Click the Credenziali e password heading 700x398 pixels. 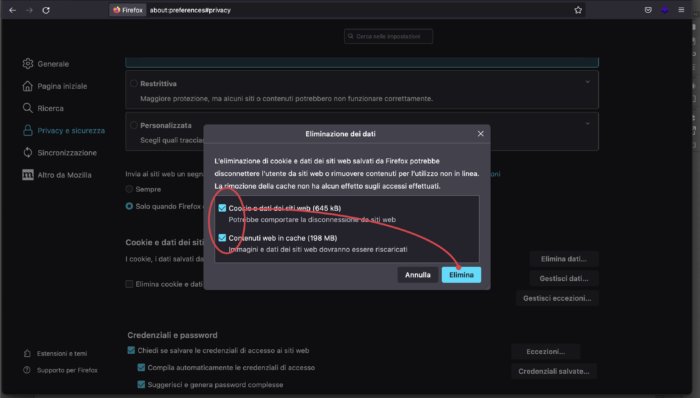coord(172,335)
